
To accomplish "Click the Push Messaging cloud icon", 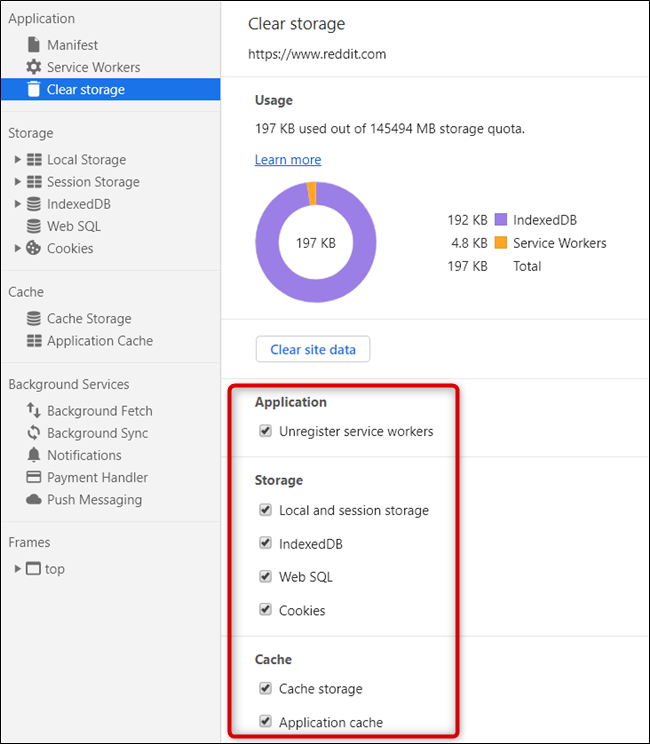I will point(34,499).
